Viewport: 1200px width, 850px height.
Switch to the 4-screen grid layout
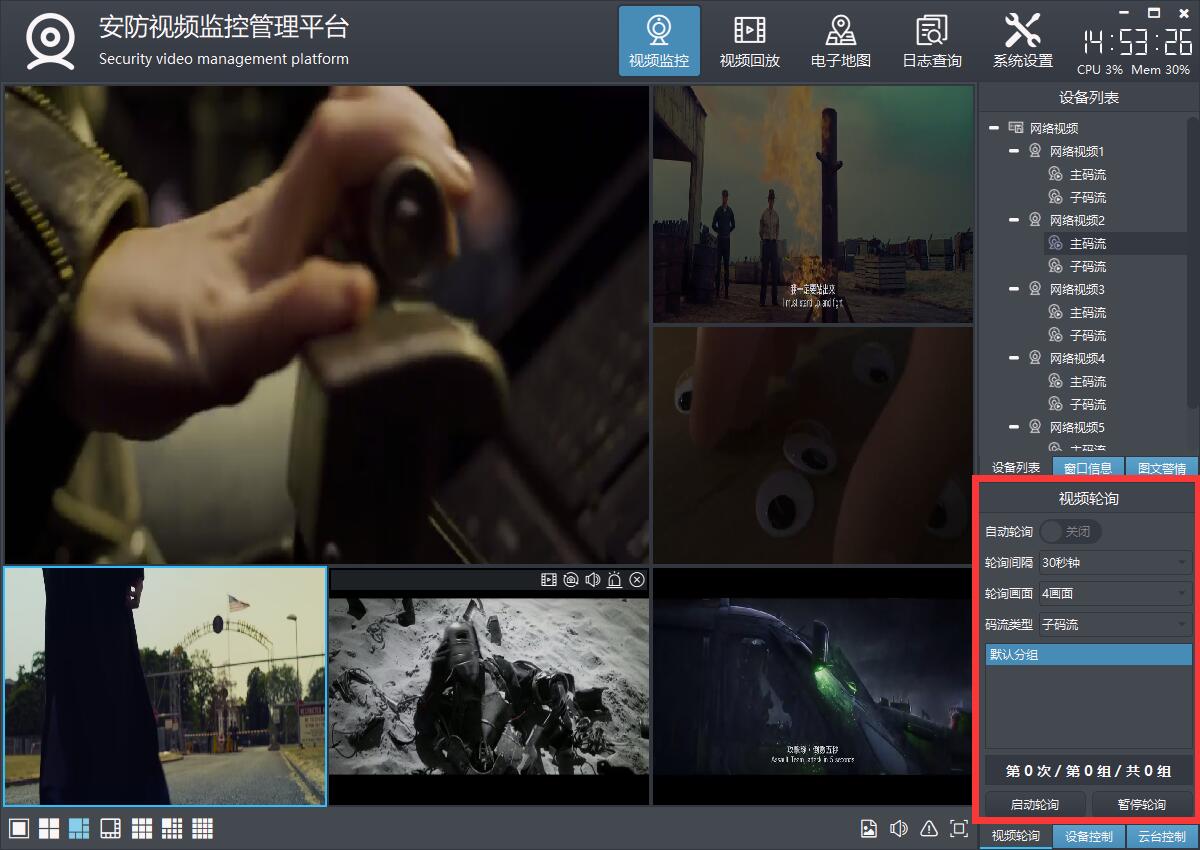coord(49,829)
